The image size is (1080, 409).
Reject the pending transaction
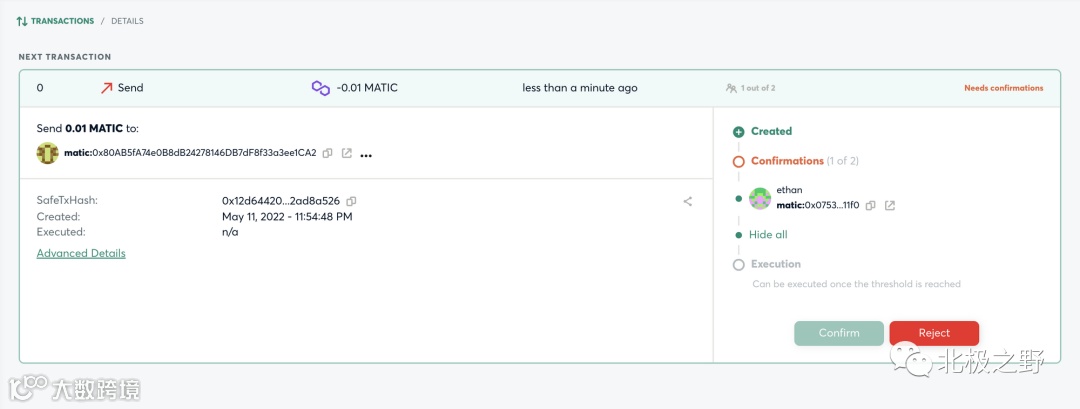934,333
